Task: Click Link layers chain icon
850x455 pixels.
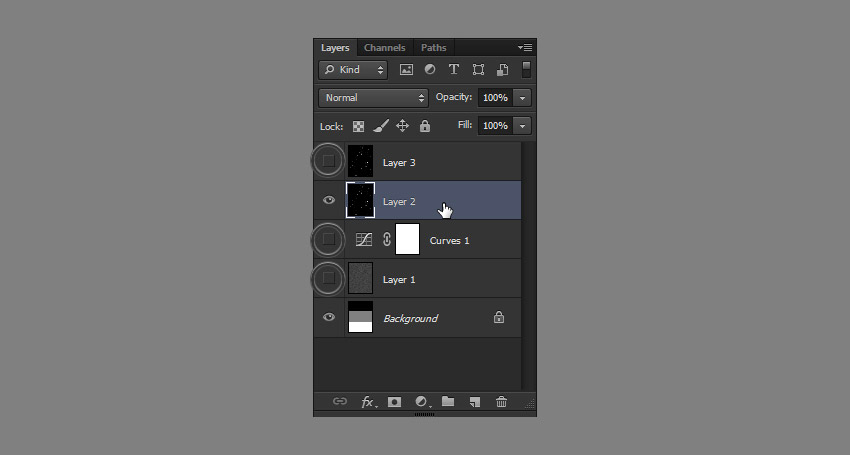Action: click(x=340, y=401)
